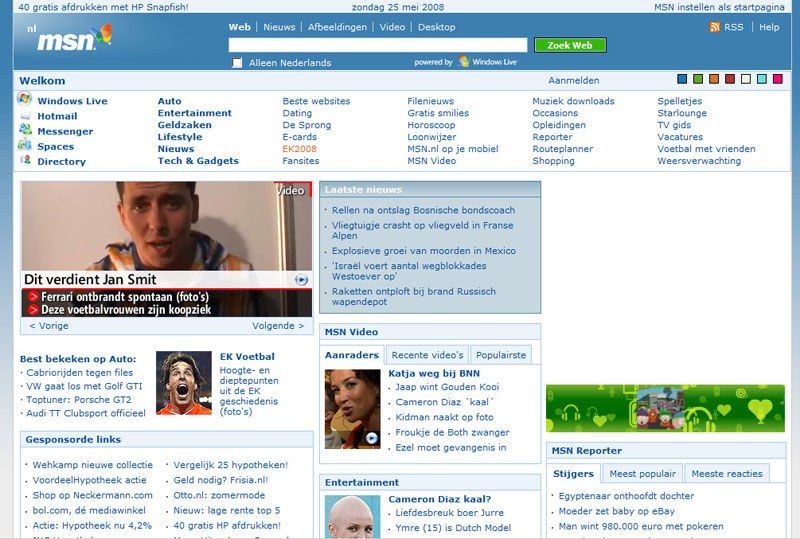This screenshot has width=800, height=539.
Task: Select the Populairste video tab
Action: [501, 355]
